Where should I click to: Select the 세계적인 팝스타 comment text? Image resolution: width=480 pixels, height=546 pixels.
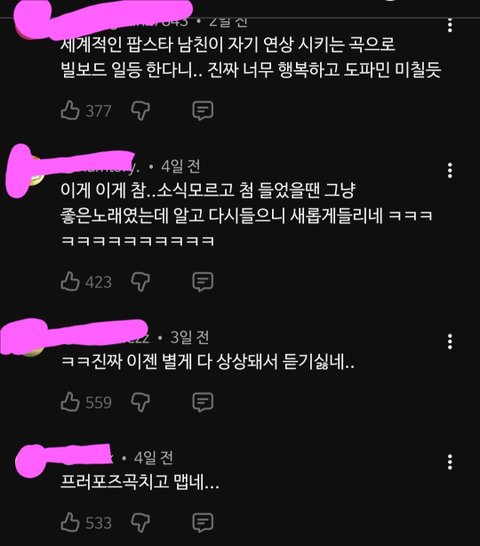click(x=251, y=57)
